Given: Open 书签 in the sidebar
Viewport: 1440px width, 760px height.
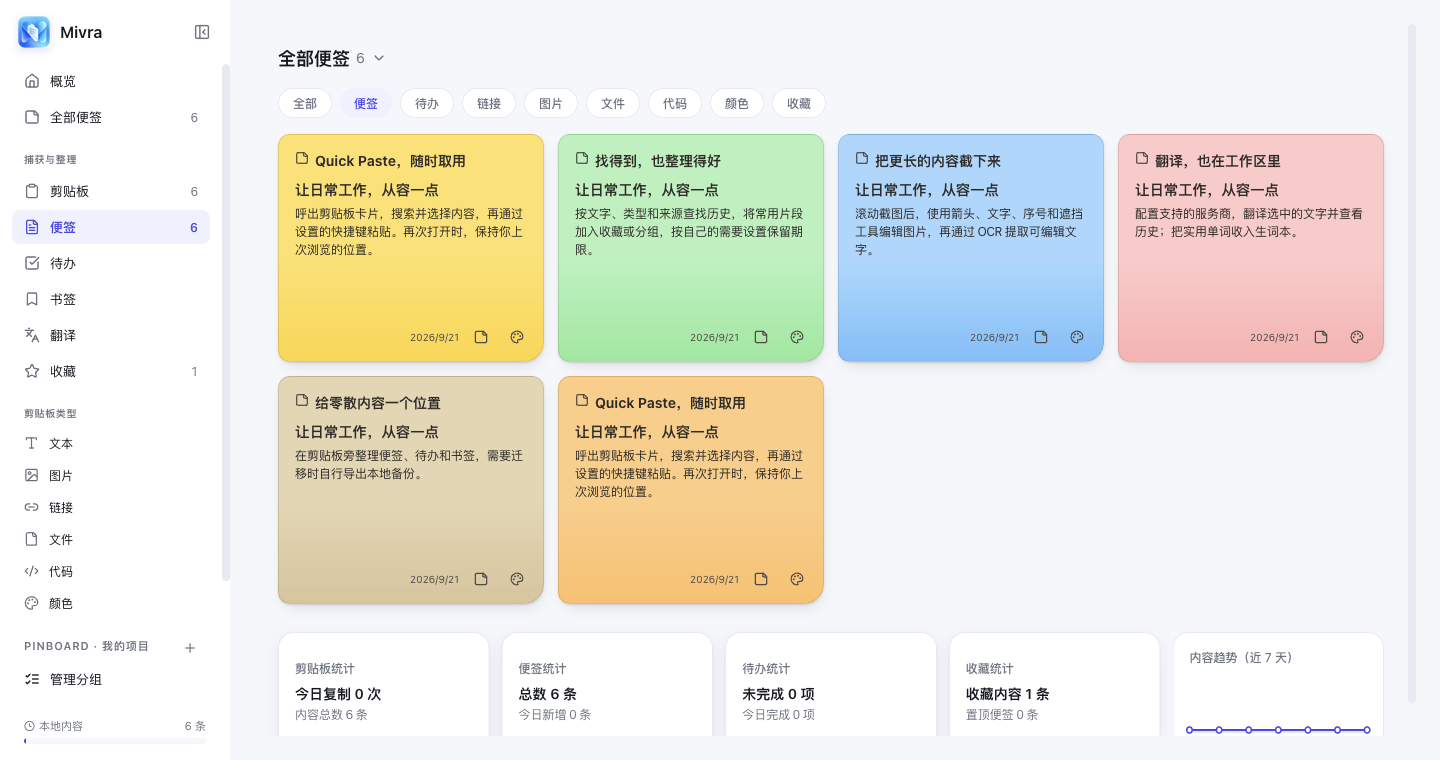Looking at the screenshot, I should pos(111,299).
